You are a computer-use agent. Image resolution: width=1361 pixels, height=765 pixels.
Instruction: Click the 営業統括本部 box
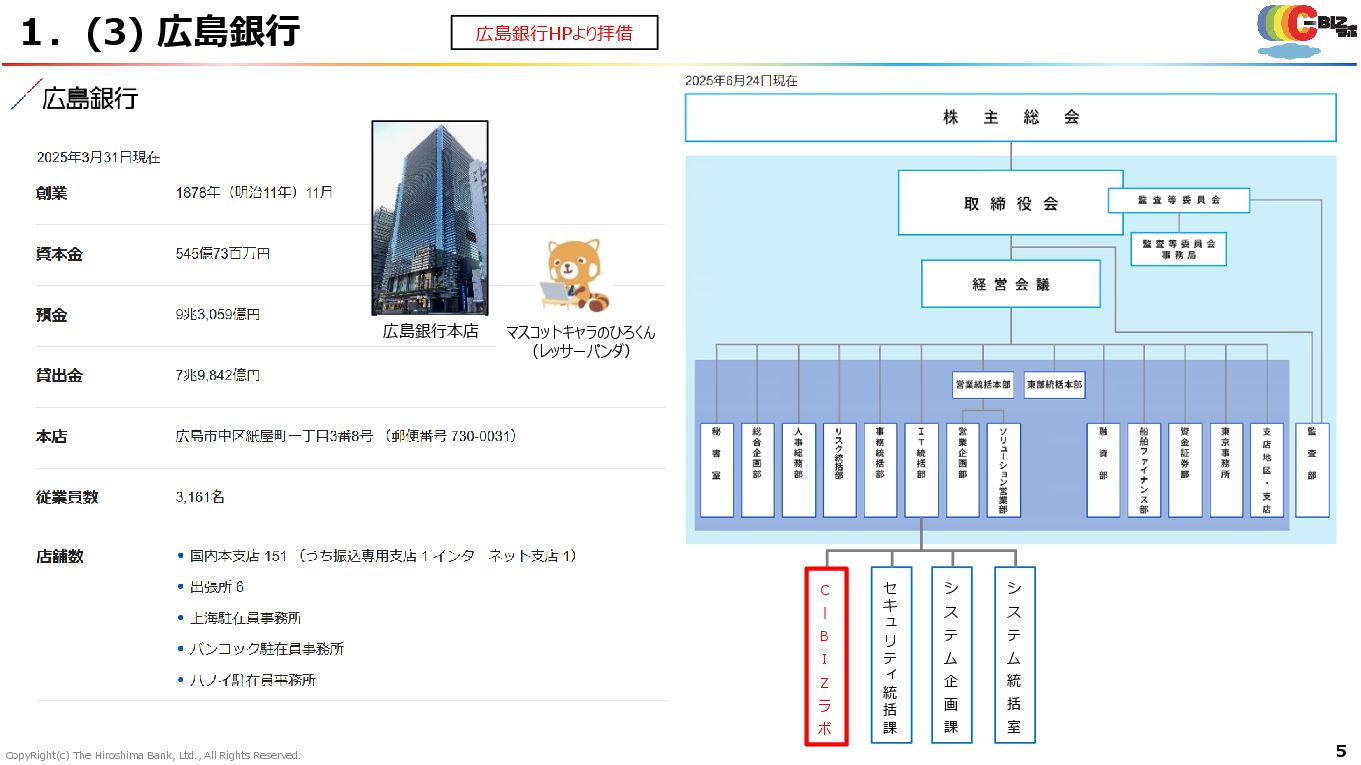pos(982,385)
